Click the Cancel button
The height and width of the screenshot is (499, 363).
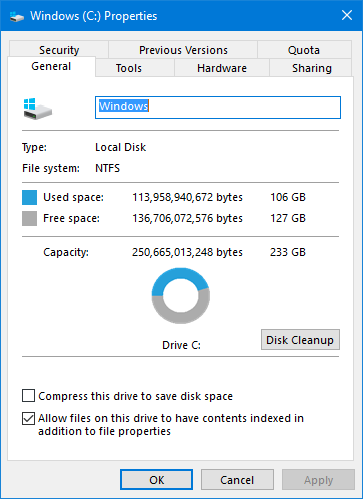pyautogui.click(x=237, y=480)
